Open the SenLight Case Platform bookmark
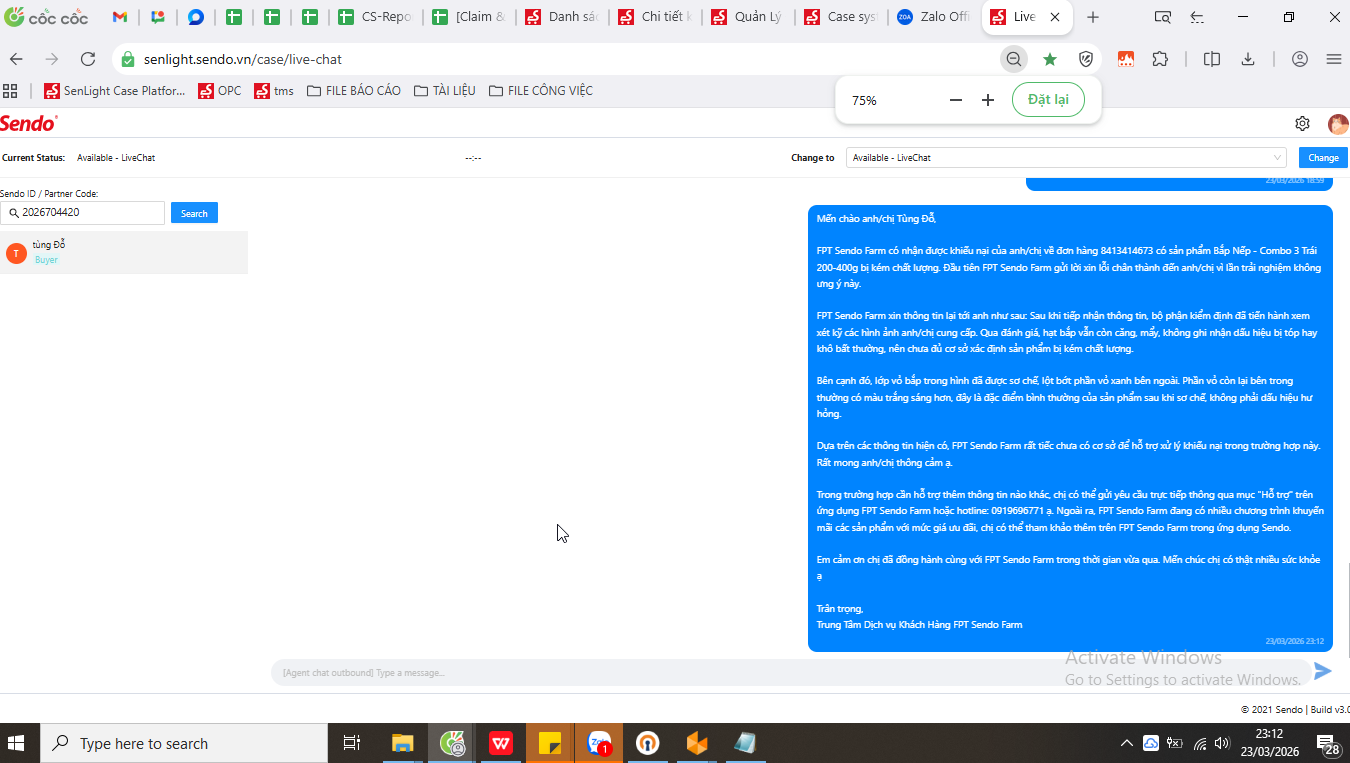 tap(115, 91)
